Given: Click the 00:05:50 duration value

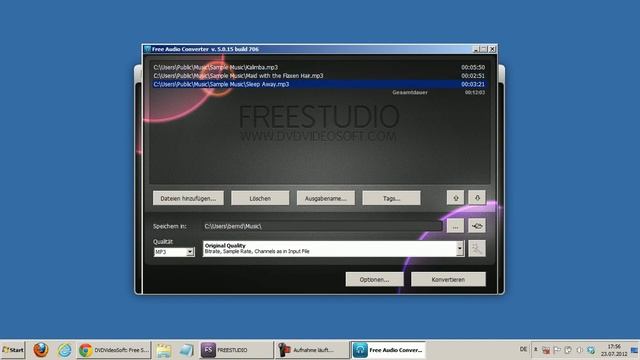Looking at the screenshot, I should pos(473,67).
